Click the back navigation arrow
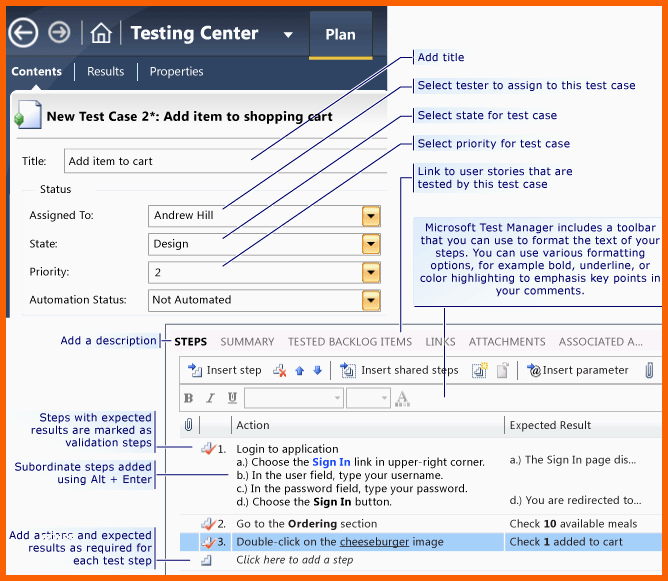 tap(23, 33)
